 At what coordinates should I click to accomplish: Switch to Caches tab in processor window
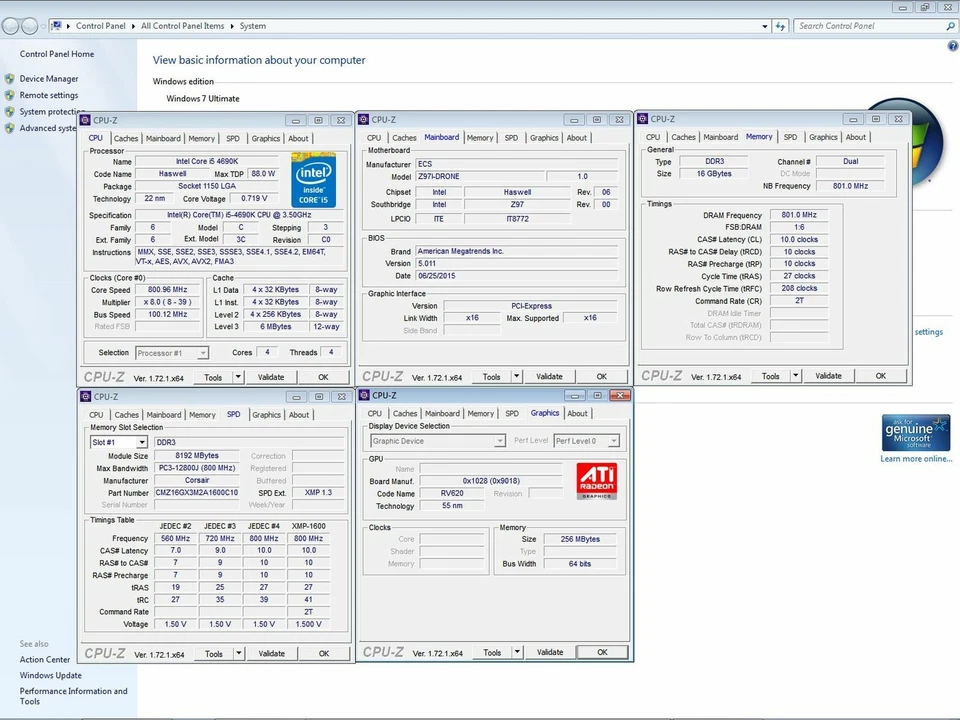[x=126, y=139]
